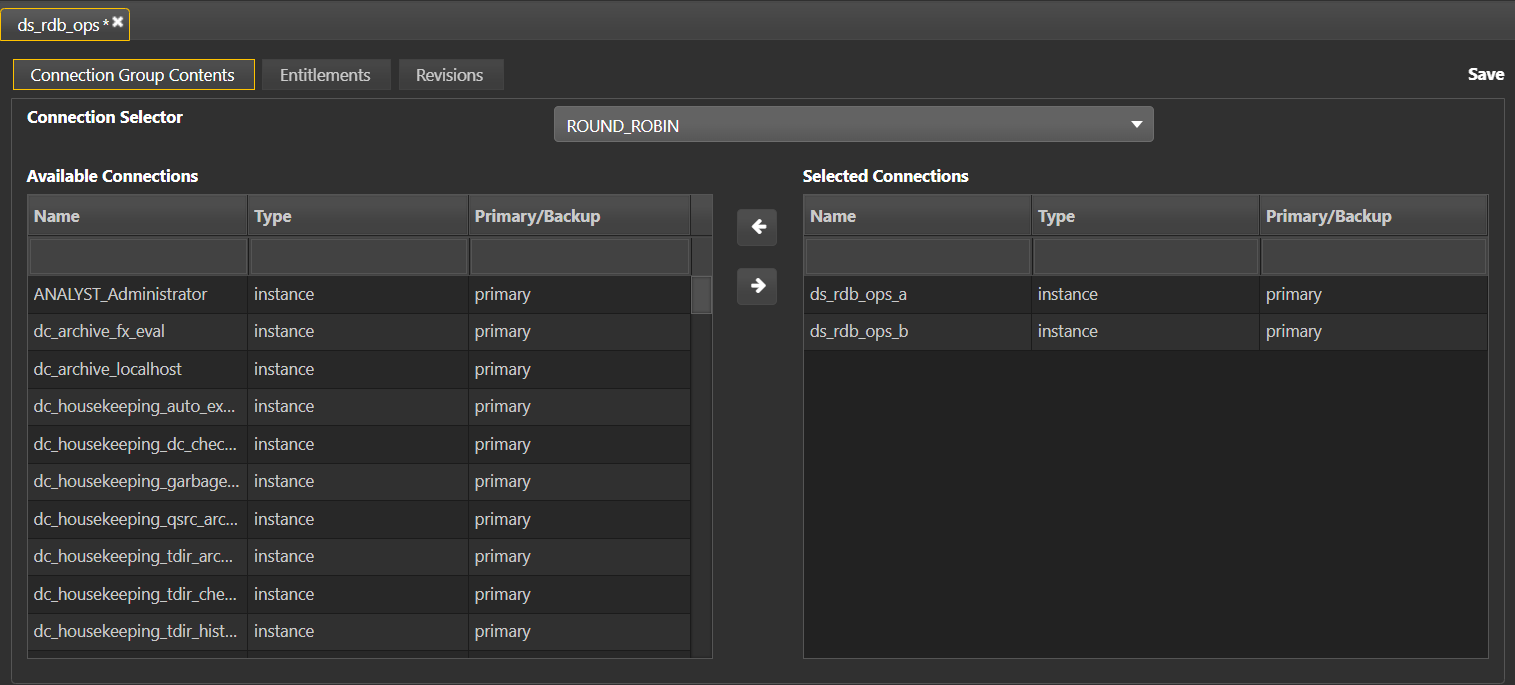Open the Revisions tab

(x=450, y=75)
